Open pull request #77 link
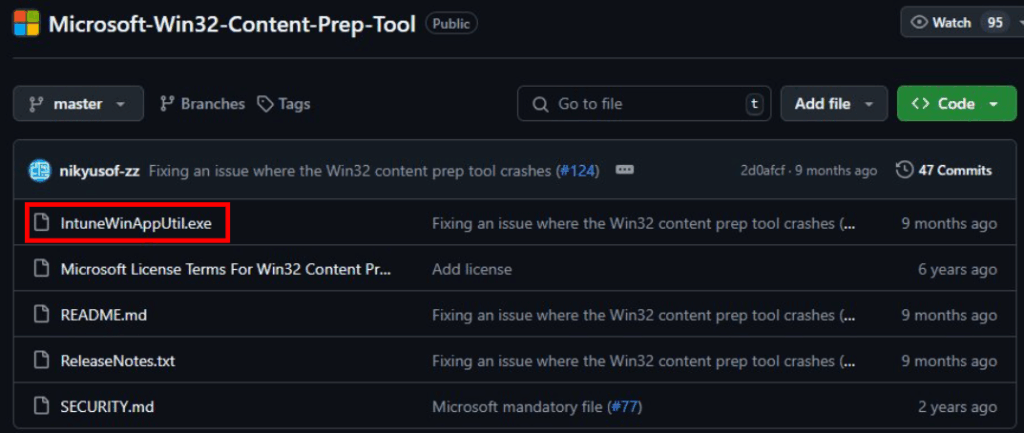 click(625, 408)
